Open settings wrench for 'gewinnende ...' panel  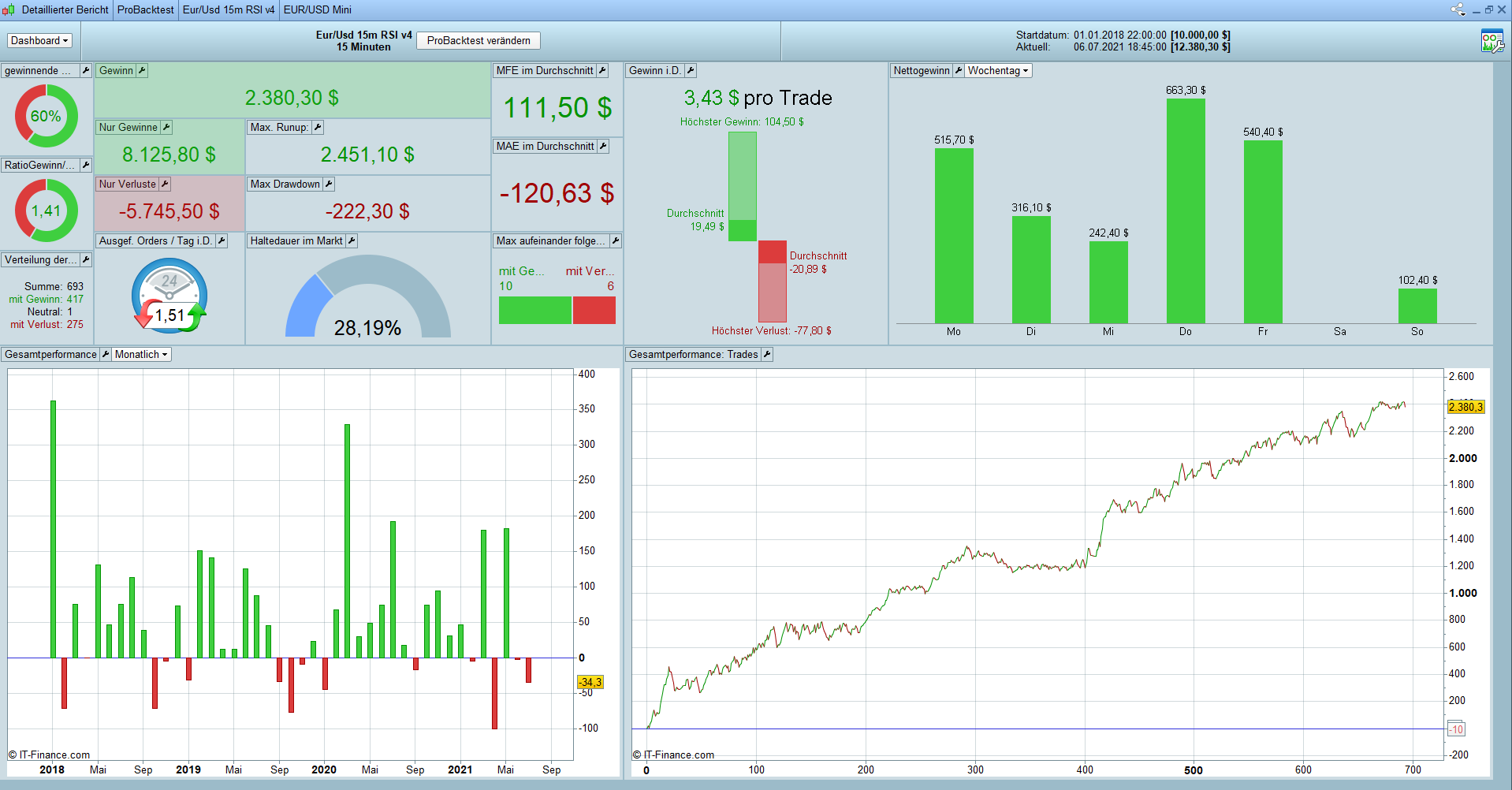pyautogui.click(x=86, y=70)
